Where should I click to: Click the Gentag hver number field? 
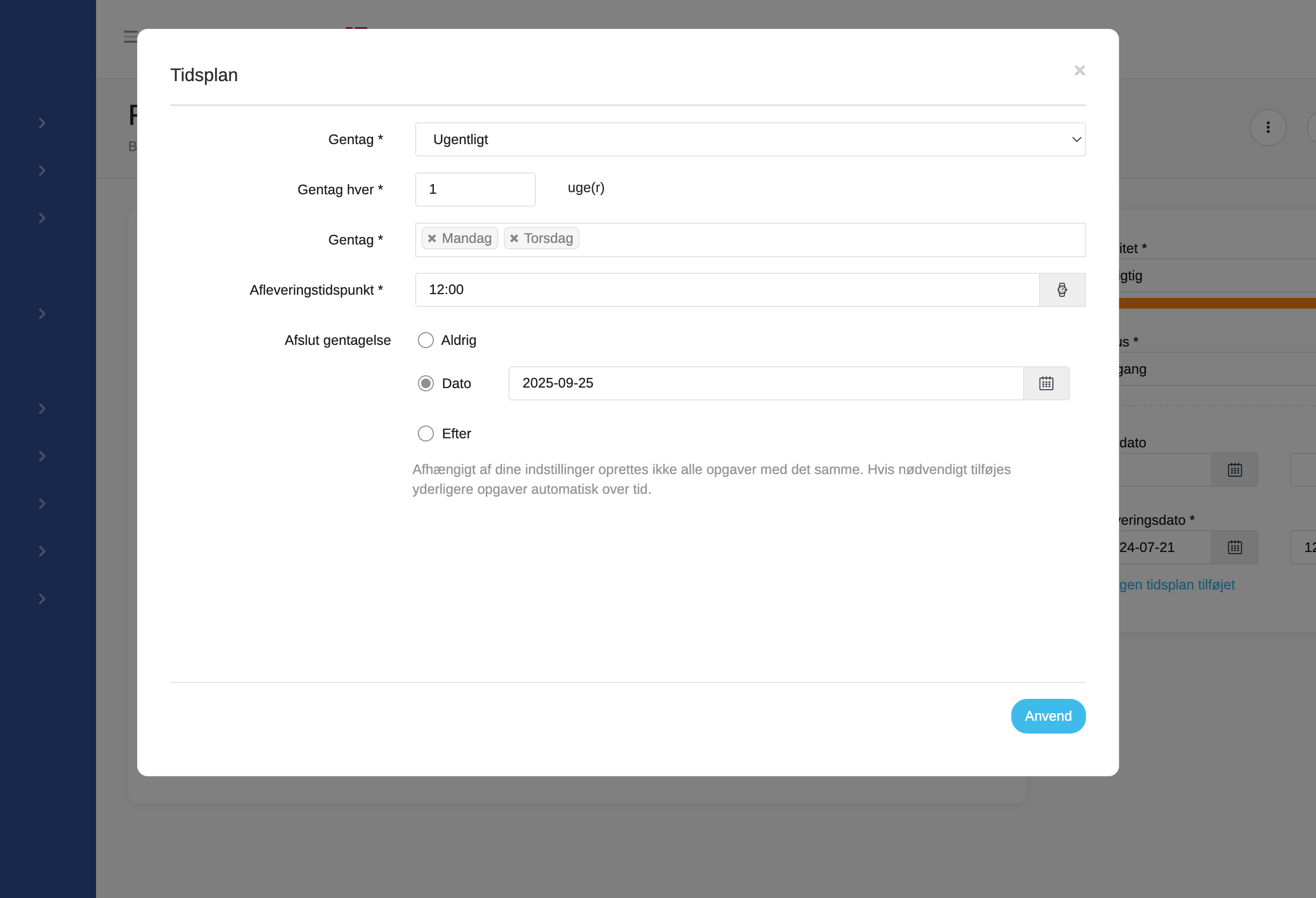474,189
